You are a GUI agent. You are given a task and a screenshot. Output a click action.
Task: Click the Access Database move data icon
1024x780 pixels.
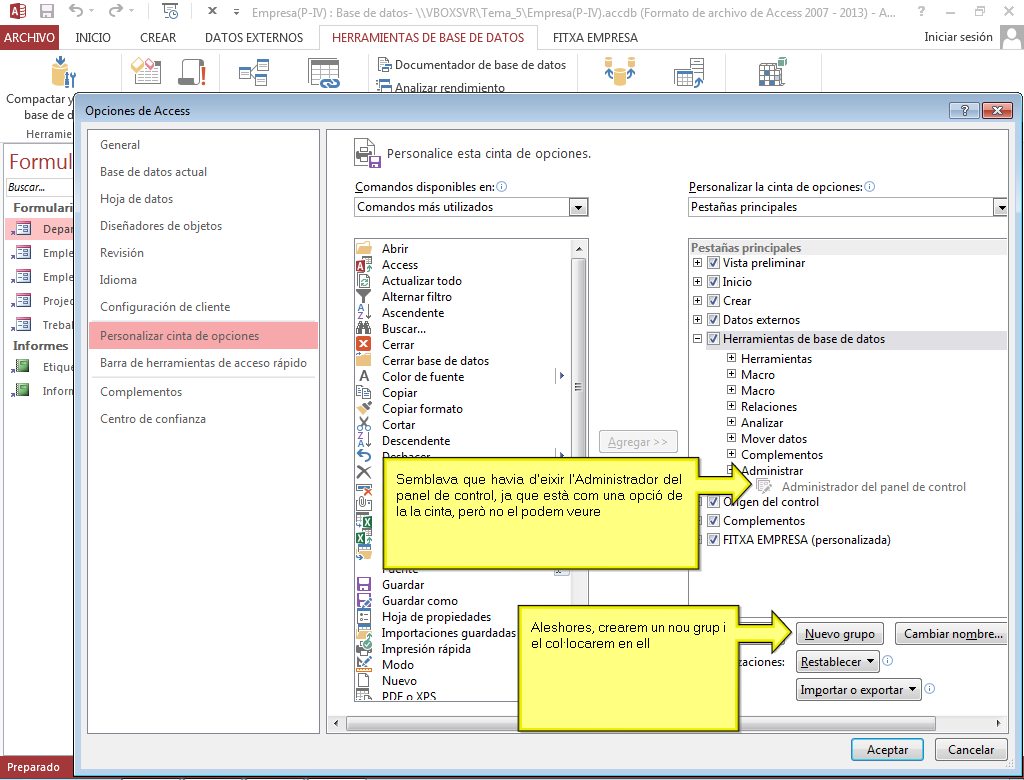coord(619,71)
